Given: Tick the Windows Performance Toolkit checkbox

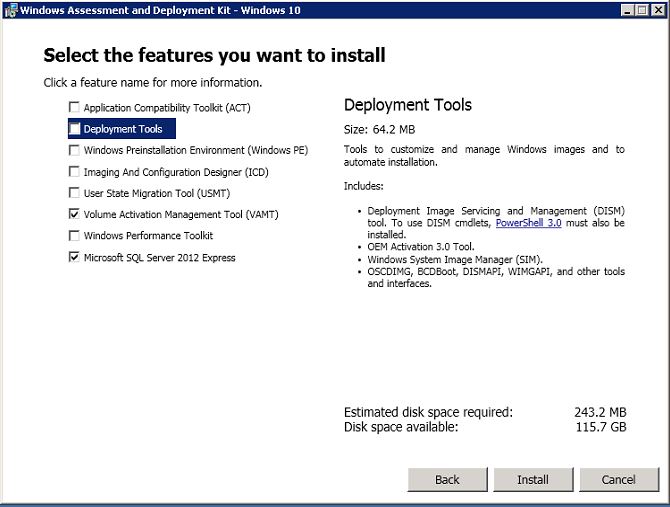Looking at the screenshot, I should (74, 236).
